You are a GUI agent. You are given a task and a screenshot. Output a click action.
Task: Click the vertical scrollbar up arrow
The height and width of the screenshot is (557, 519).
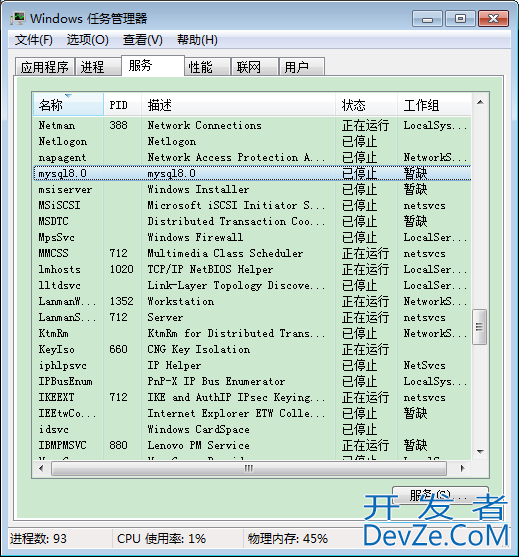coord(480,102)
